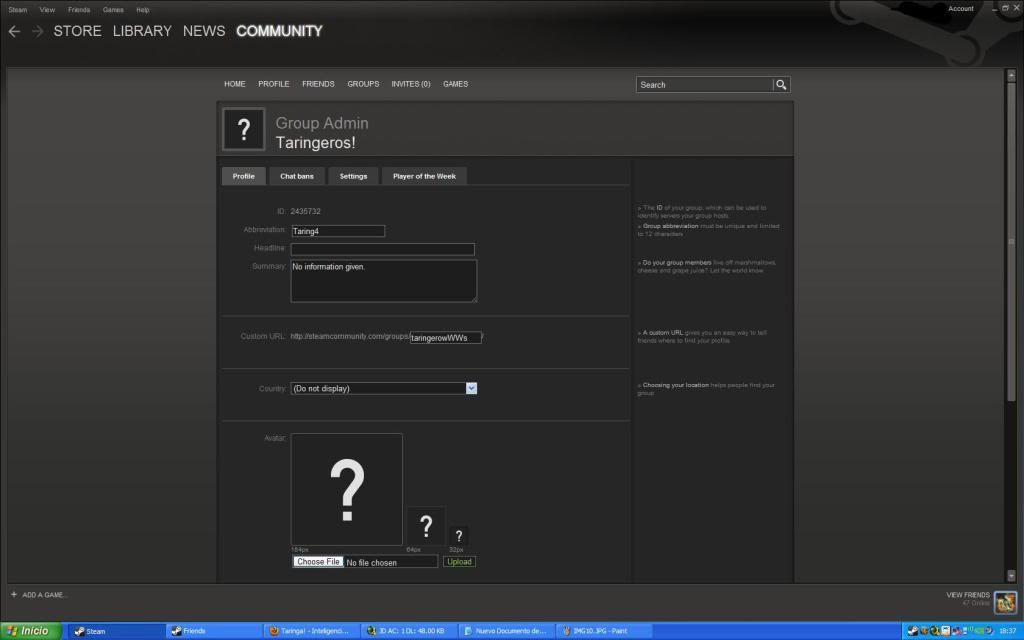Image resolution: width=1024 pixels, height=640 pixels.
Task: Click the friends avatar picture at bottom right
Action: 1005,602
